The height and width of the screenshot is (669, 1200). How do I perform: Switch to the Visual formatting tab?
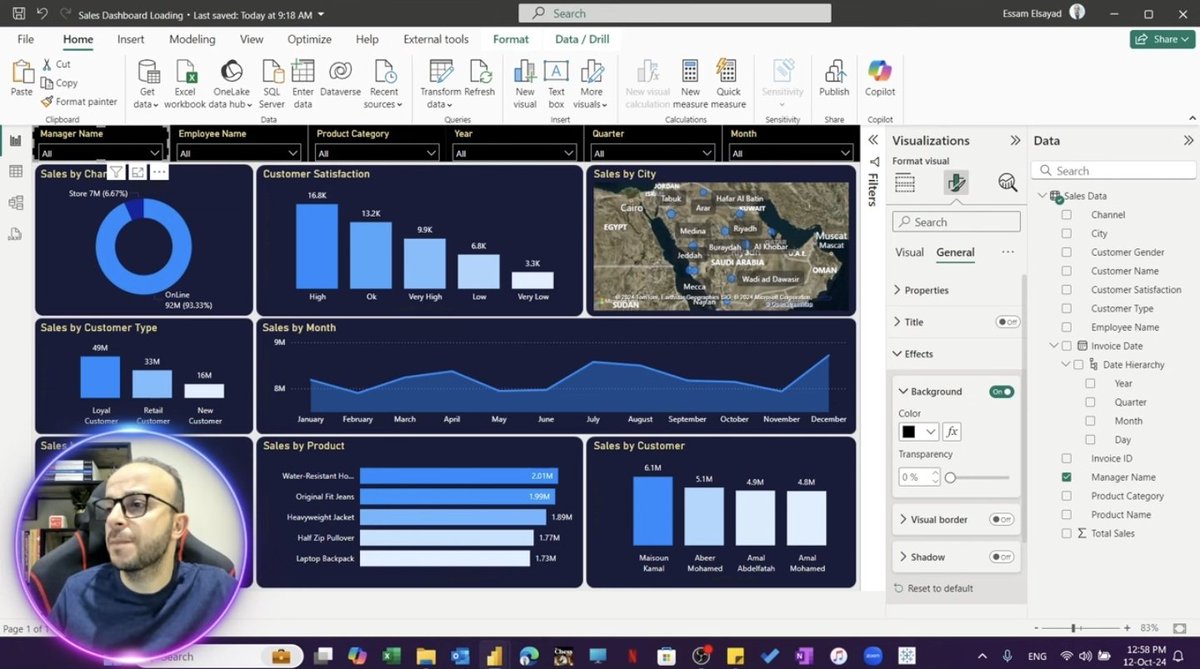click(x=909, y=252)
